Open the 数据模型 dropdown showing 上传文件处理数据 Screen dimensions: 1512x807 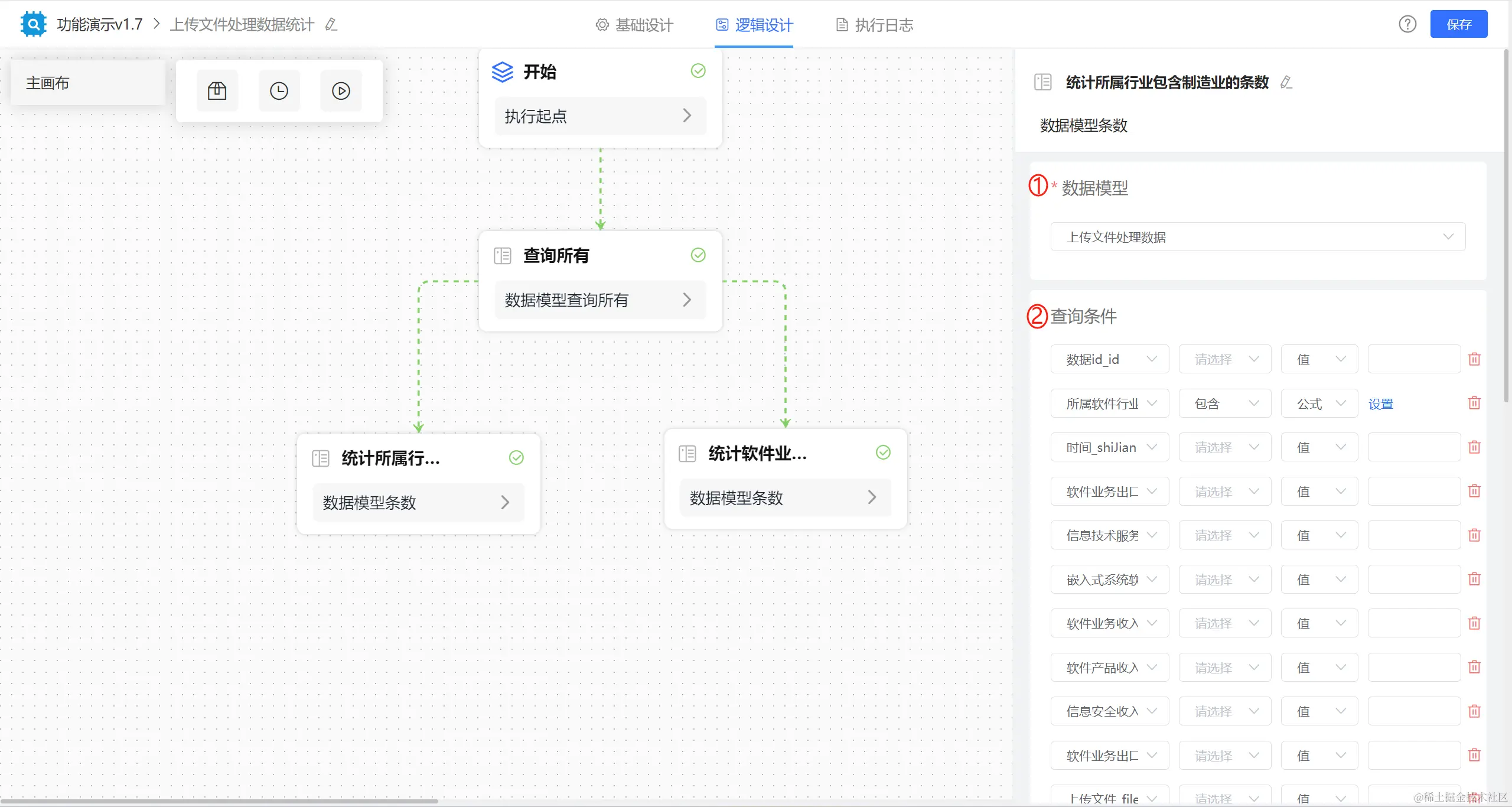pos(1257,237)
